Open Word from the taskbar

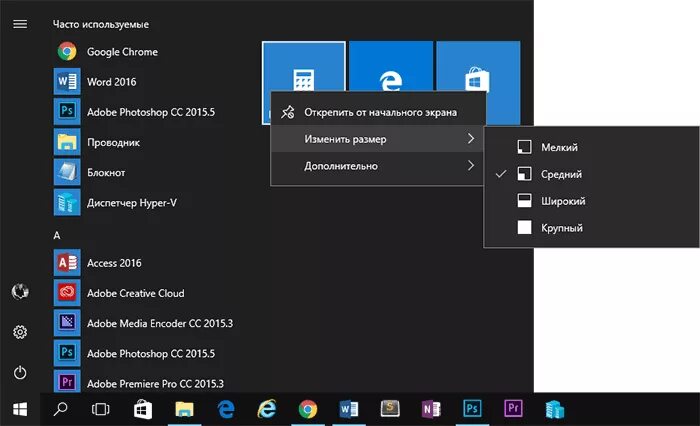(x=349, y=409)
